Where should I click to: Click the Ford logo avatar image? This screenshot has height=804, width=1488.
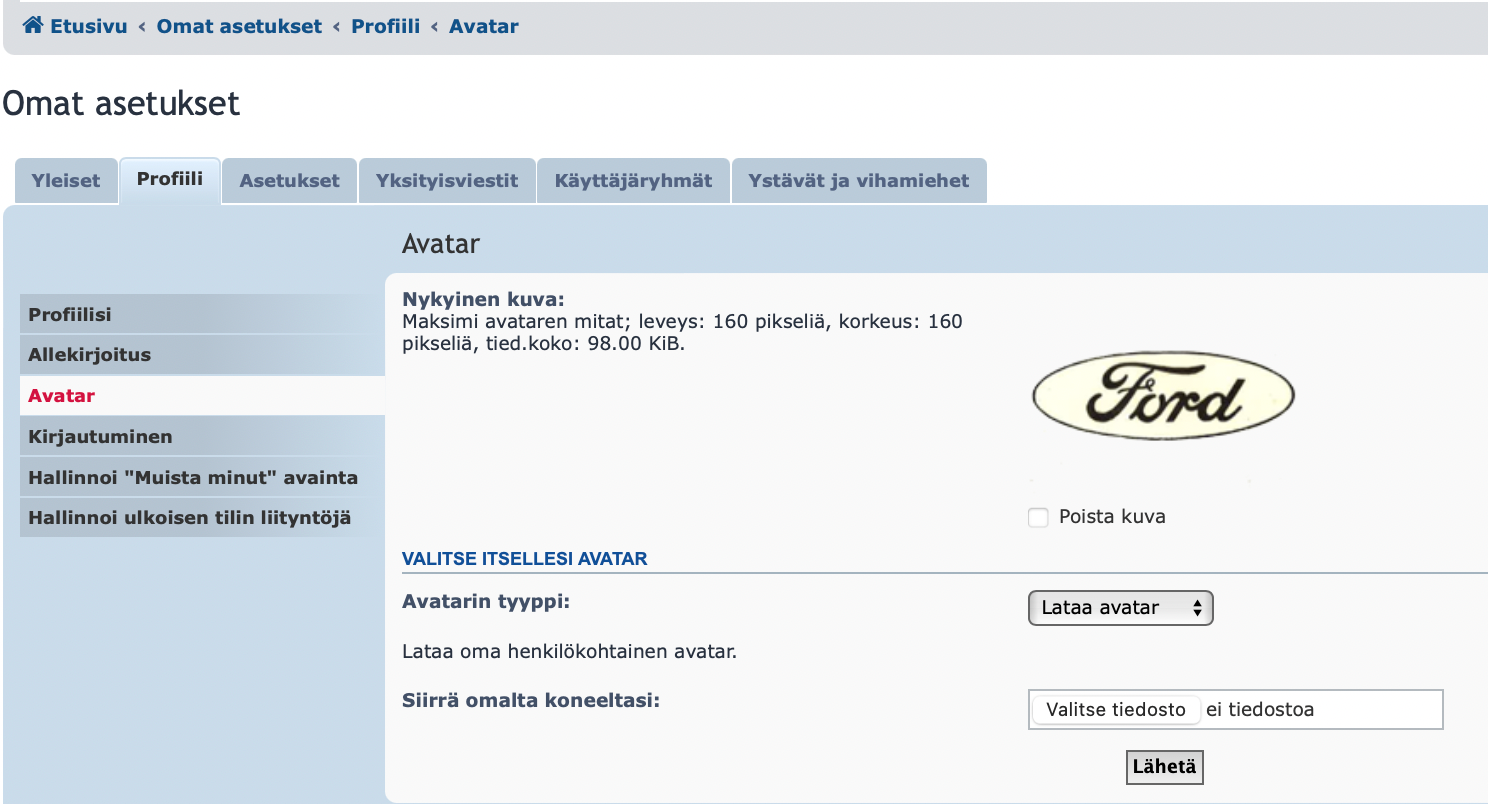point(1163,395)
